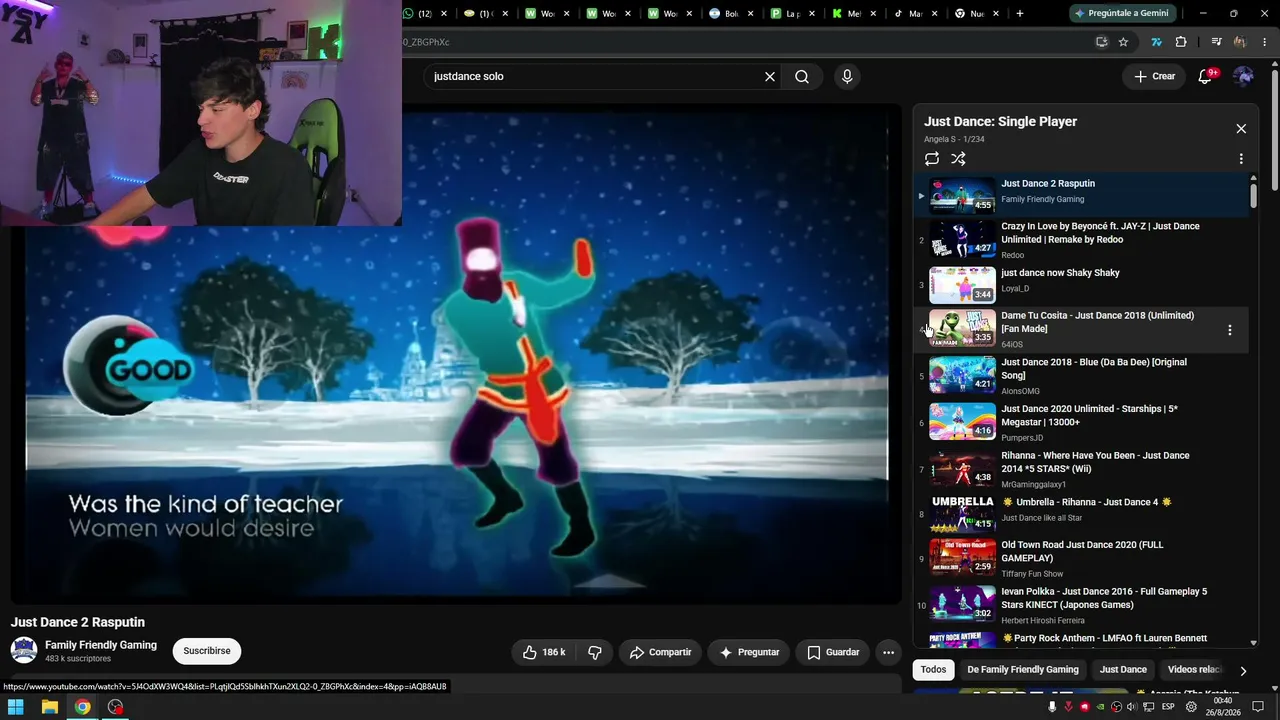This screenshot has width=1280, height=720.
Task: Select the Todos filter chip
Action: click(933, 670)
